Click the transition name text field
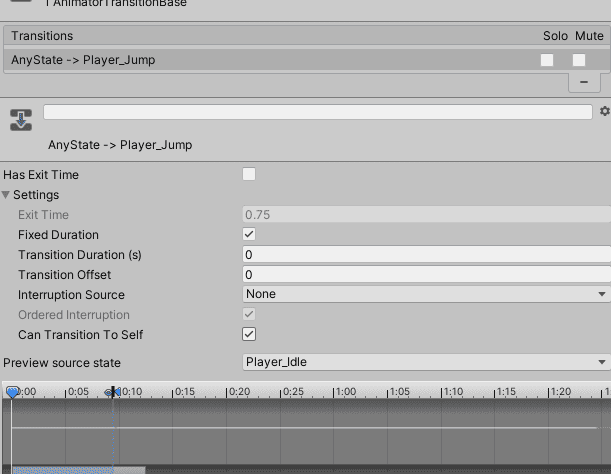This screenshot has width=611, height=474. click(320, 112)
